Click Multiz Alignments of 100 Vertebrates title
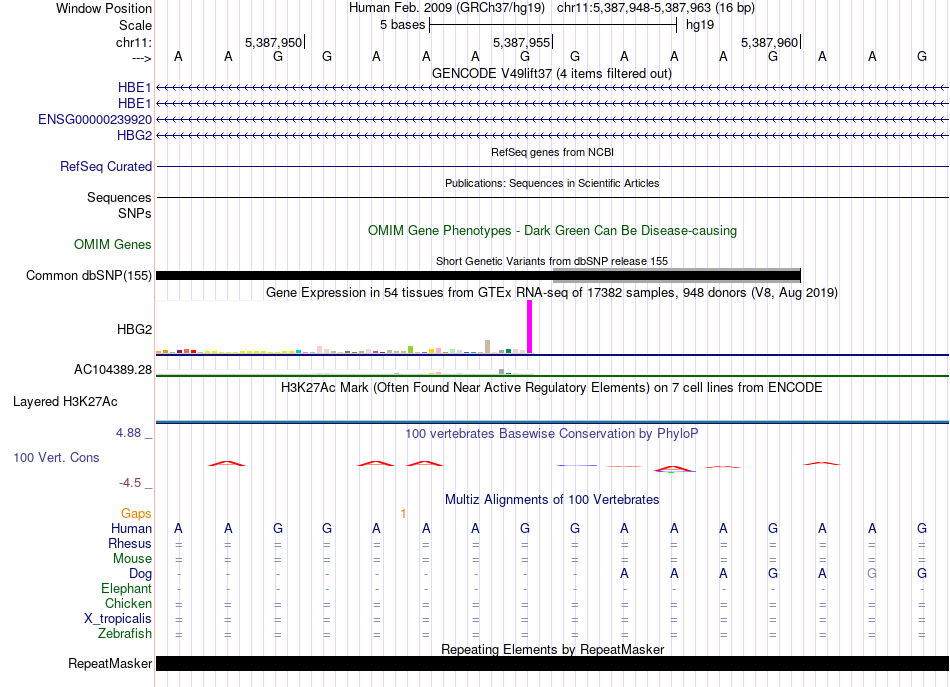Screen dimensions: 950x687 552,500
